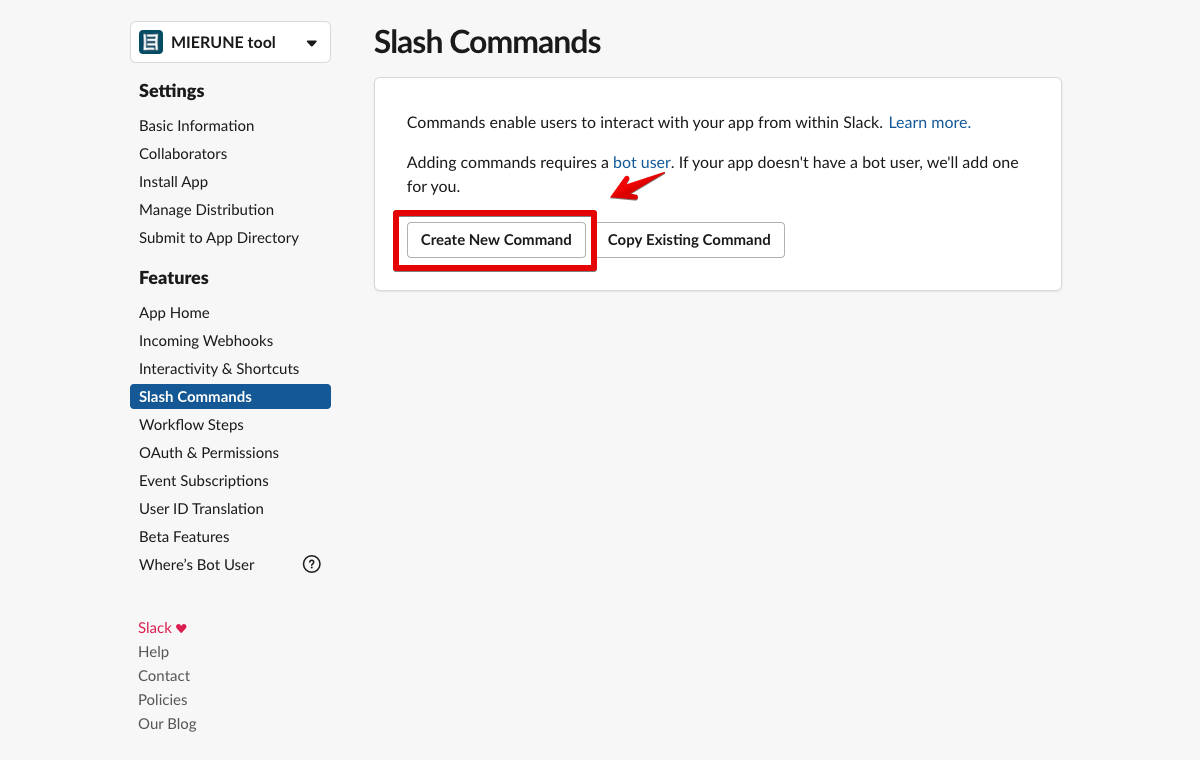Open Submit to App Directory
Image resolution: width=1200 pixels, height=760 pixels.
[219, 237]
